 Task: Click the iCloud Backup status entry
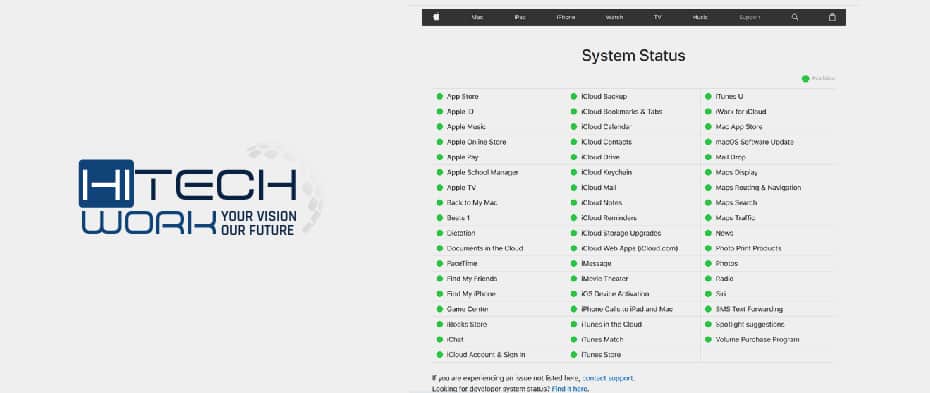[599, 97]
